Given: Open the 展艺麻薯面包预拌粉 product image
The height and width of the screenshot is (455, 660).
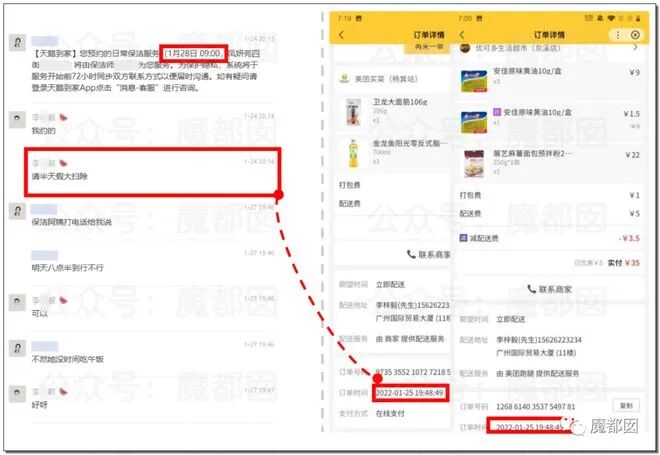Looking at the screenshot, I should click(x=474, y=164).
